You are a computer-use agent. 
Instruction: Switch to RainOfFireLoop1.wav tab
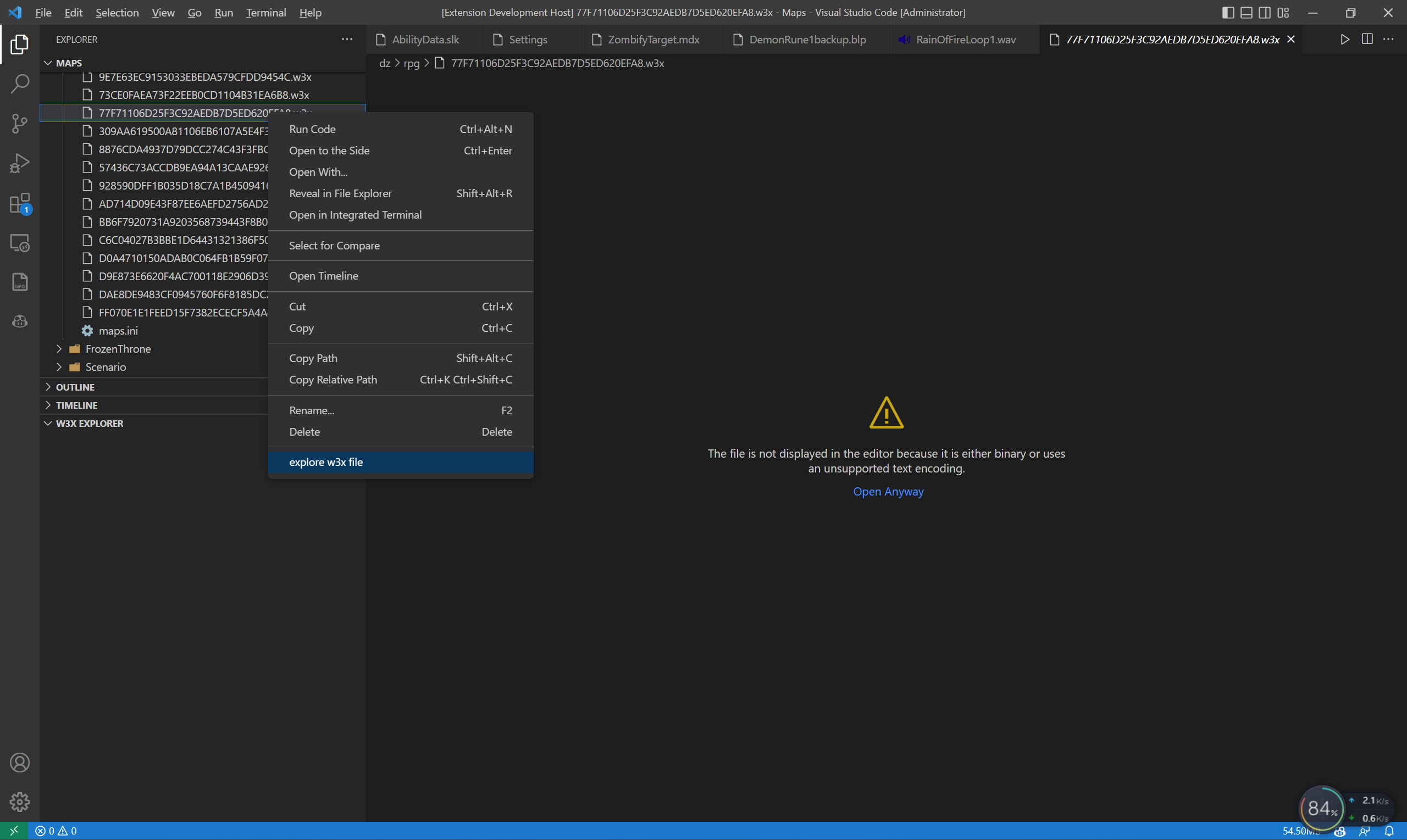point(965,39)
